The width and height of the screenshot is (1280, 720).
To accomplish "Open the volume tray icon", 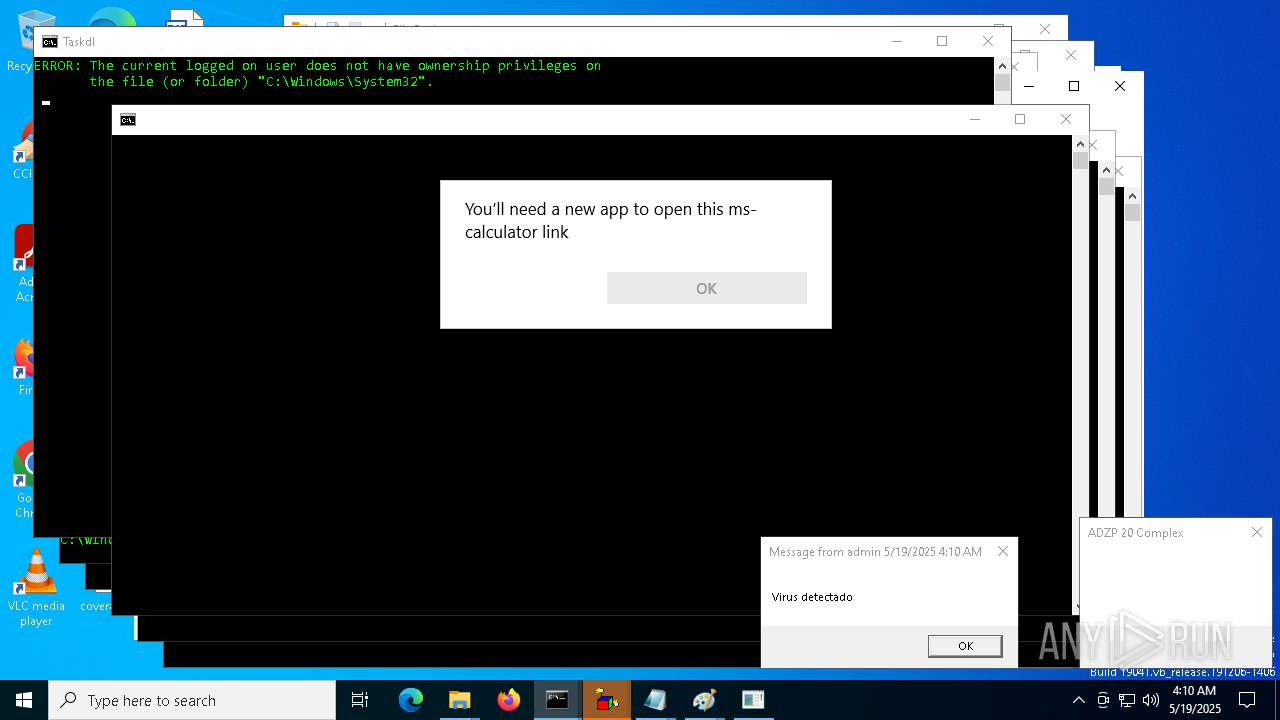I will tap(1151, 700).
